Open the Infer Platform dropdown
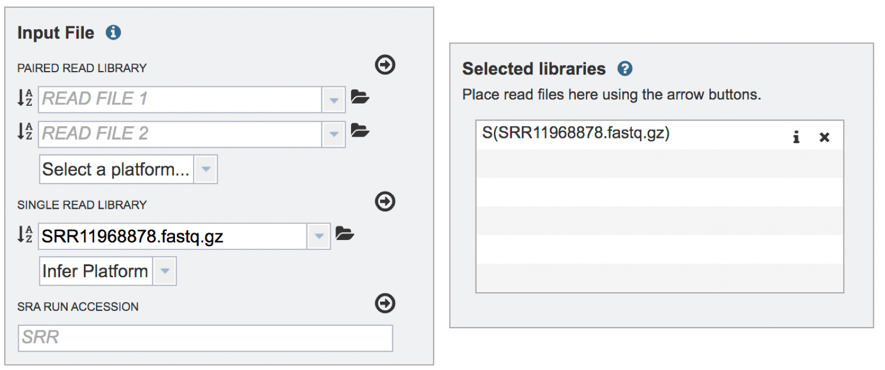The image size is (885, 370). tap(108, 271)
